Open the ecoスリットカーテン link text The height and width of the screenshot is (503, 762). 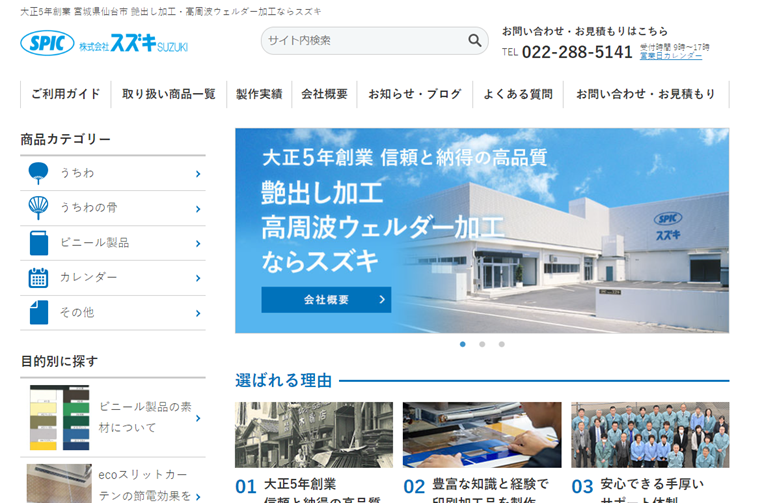tap(144, 485)
